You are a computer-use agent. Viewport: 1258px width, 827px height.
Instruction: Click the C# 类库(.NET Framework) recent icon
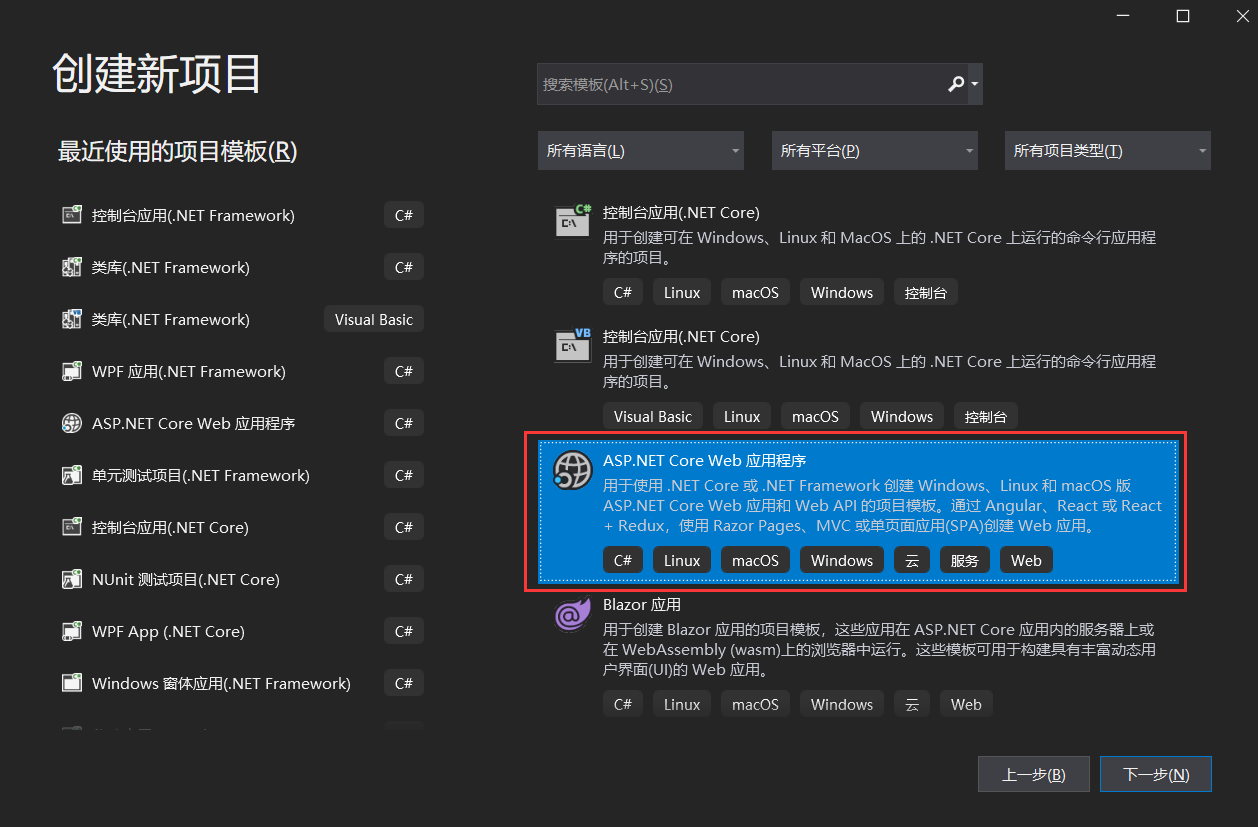click(71, 267)
